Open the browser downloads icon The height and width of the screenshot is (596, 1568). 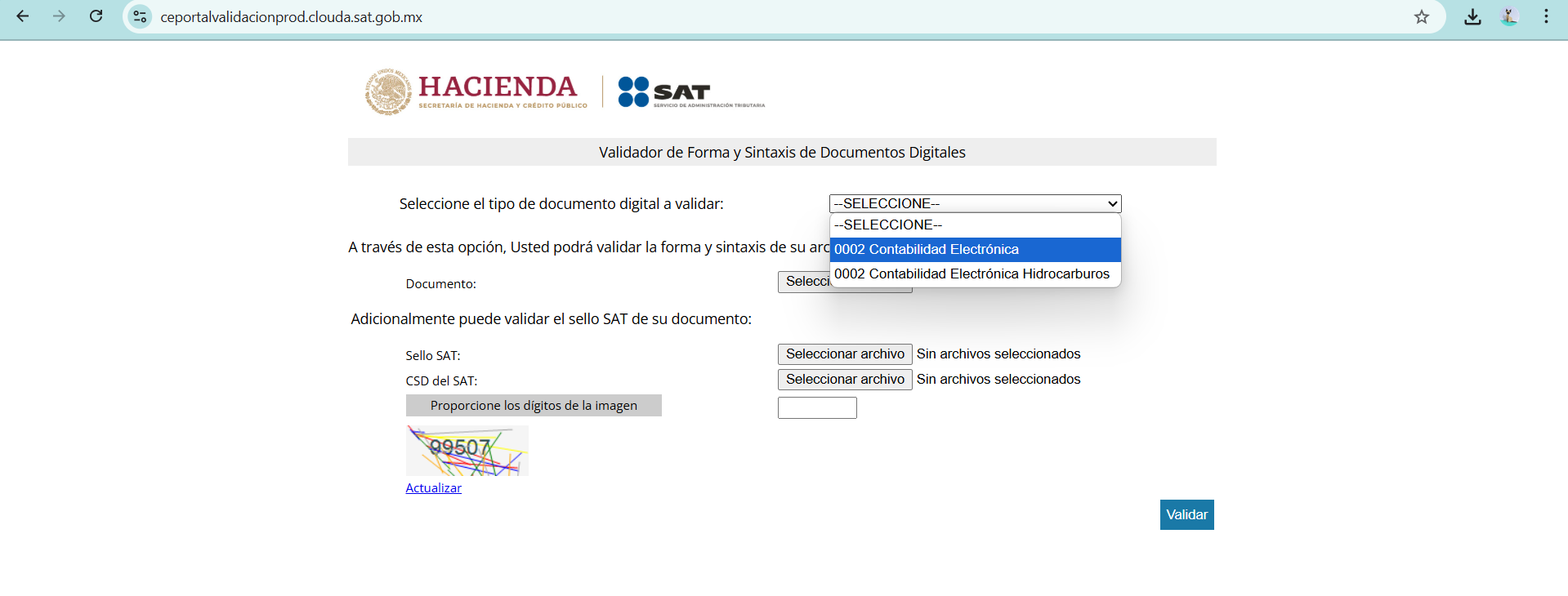(1472, 16)
